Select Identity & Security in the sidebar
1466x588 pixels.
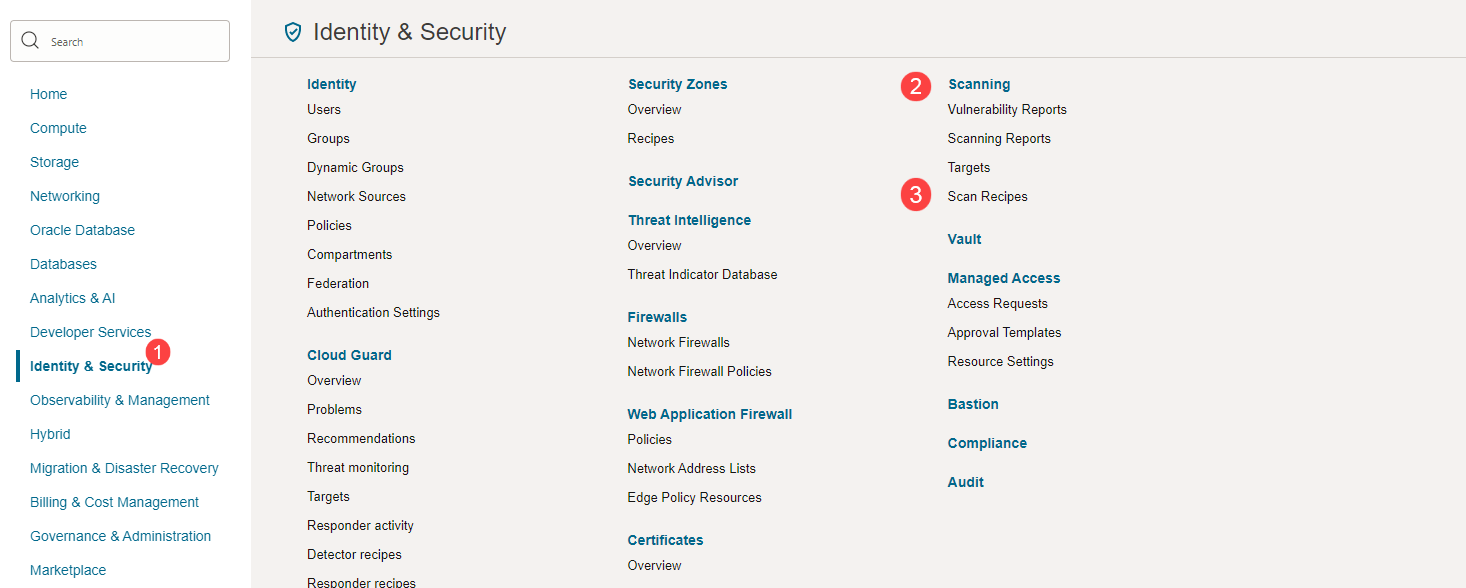pos(91,366)
